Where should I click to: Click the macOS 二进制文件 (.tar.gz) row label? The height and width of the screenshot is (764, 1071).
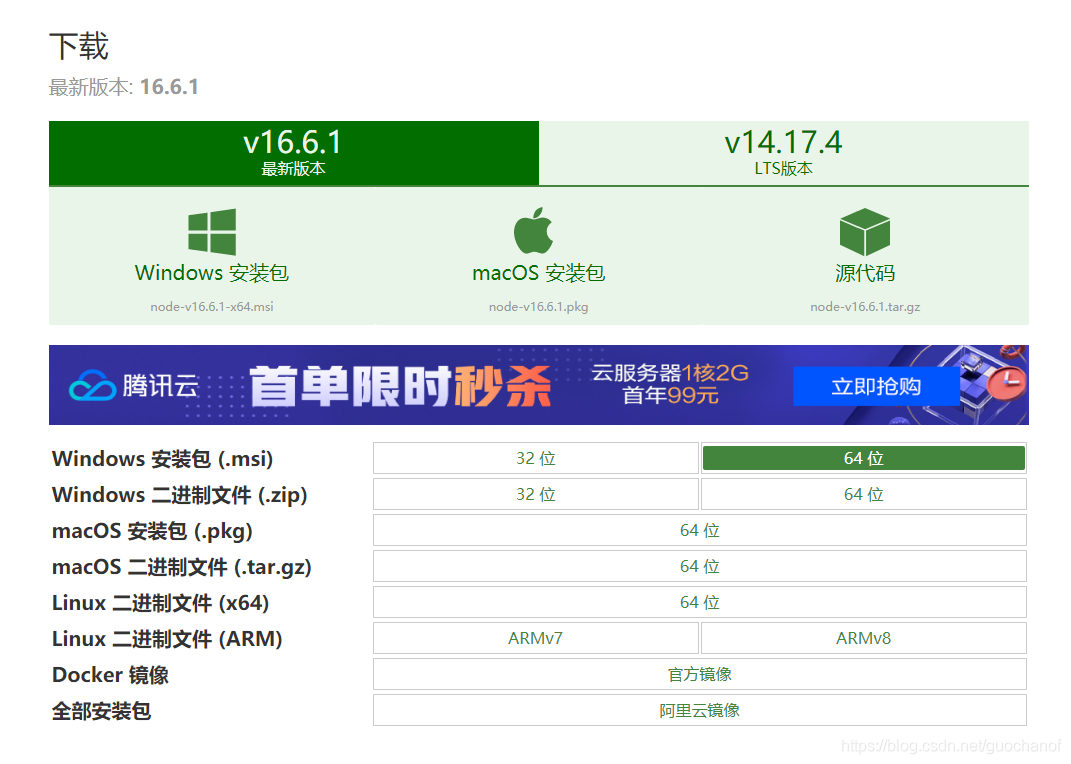(x=182, y=567)
